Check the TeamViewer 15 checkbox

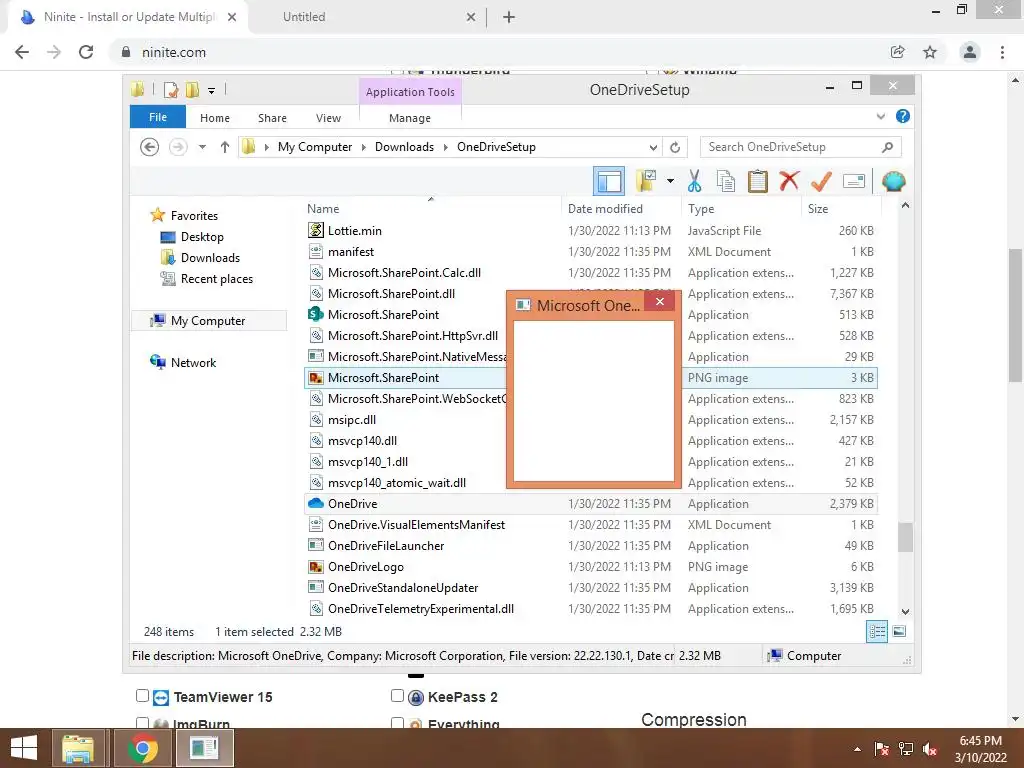pyautogui.click(x=142, y=696)
